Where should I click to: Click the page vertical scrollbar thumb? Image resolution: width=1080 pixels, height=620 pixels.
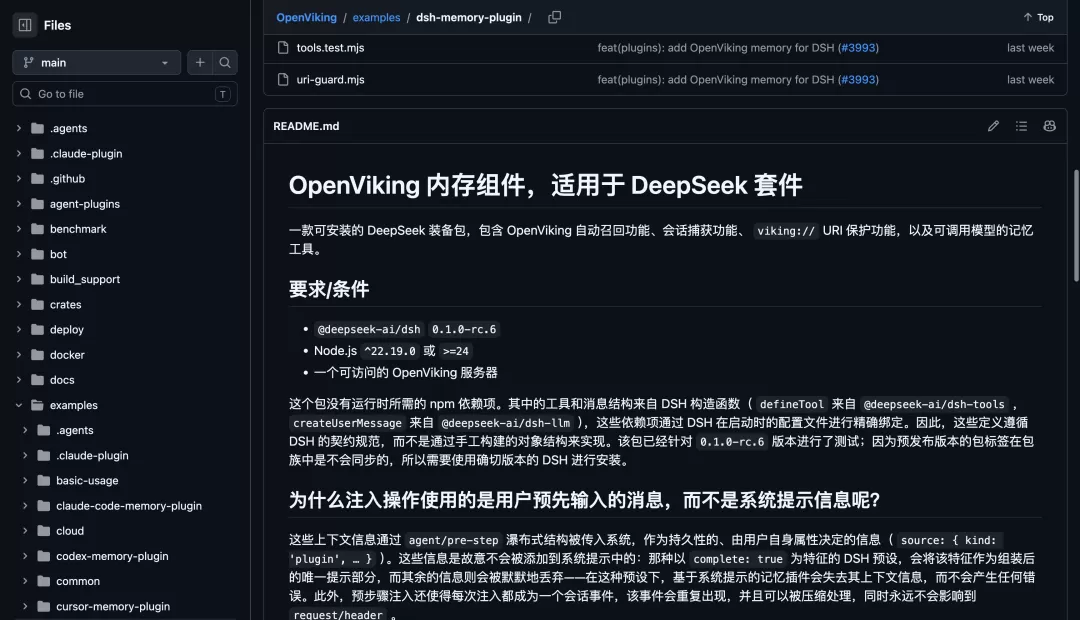point(1076,225)
